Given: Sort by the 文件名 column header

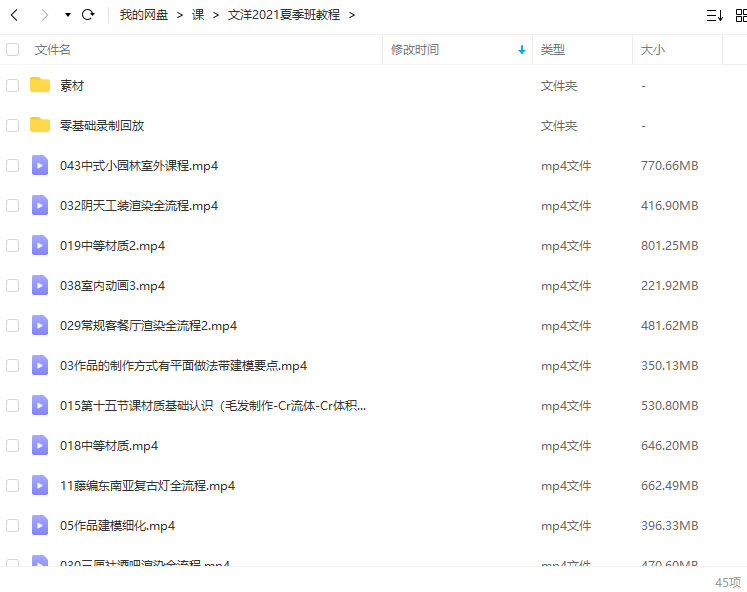Looking at the screenshot, I should 52,49.
